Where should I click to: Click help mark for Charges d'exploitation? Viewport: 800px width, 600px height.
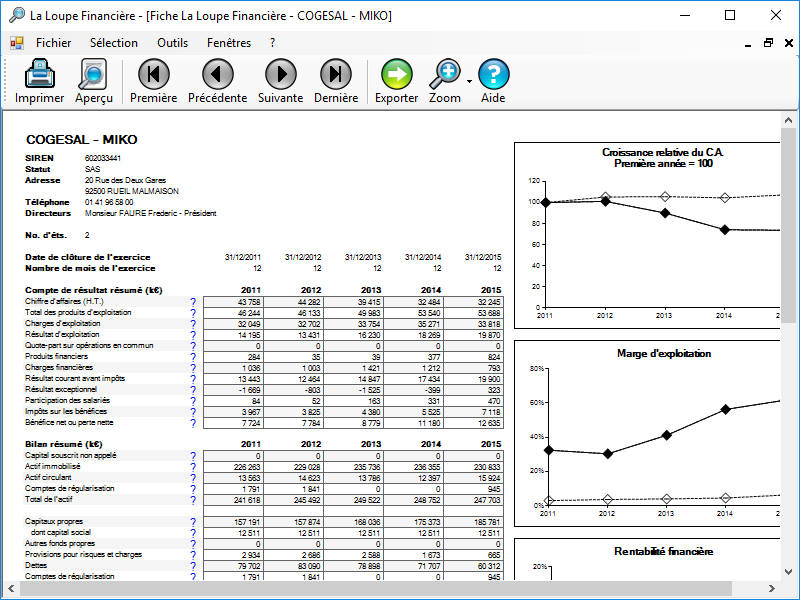[193, 324]
